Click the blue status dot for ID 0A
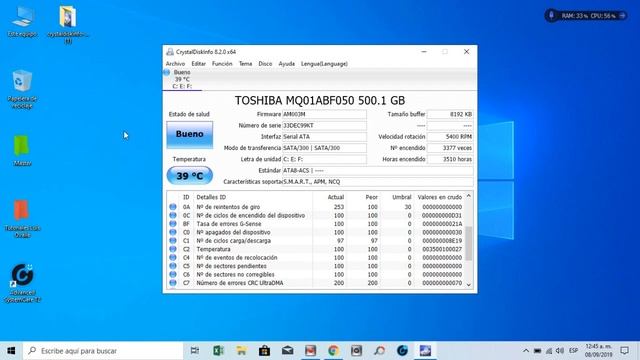Image resolution: width=640 pixels, height=360 pixels. click(x=173, y=207)
